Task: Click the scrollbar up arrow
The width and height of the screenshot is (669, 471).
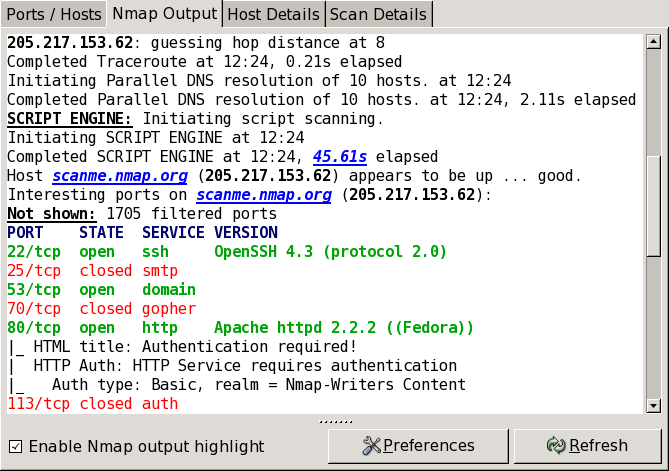Action: click(x=653, y=41)
